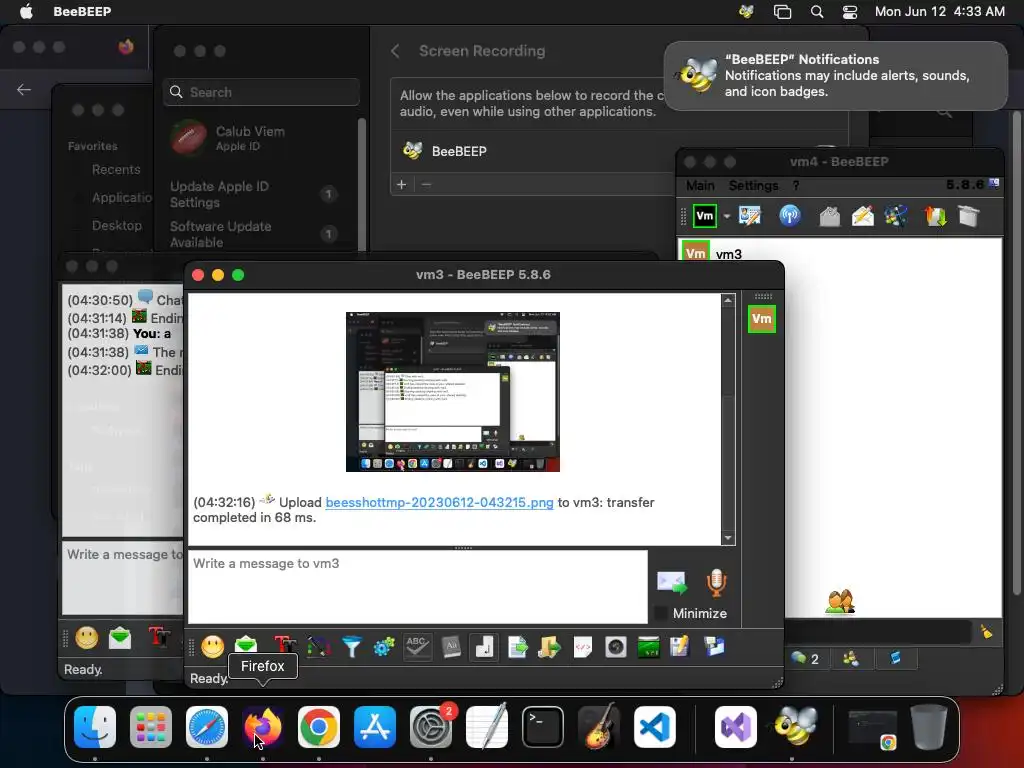The width and height of the screenshot is (1024, 768).
Task: Open blue notebook tab in vm4 bottom bar
Action: click(895, 659)
